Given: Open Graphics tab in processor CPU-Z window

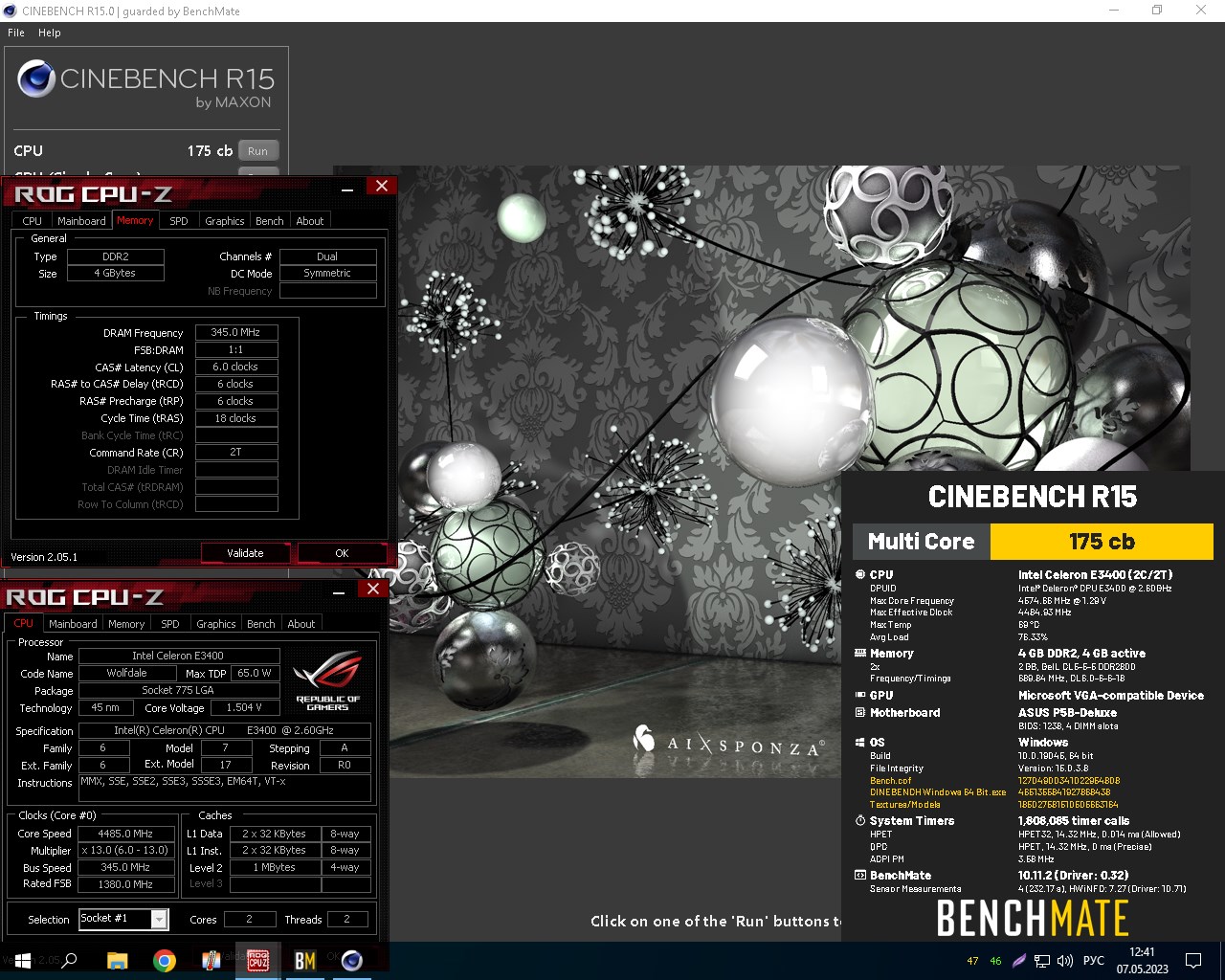Looking at the screenshot, I should tap(216, 624).
